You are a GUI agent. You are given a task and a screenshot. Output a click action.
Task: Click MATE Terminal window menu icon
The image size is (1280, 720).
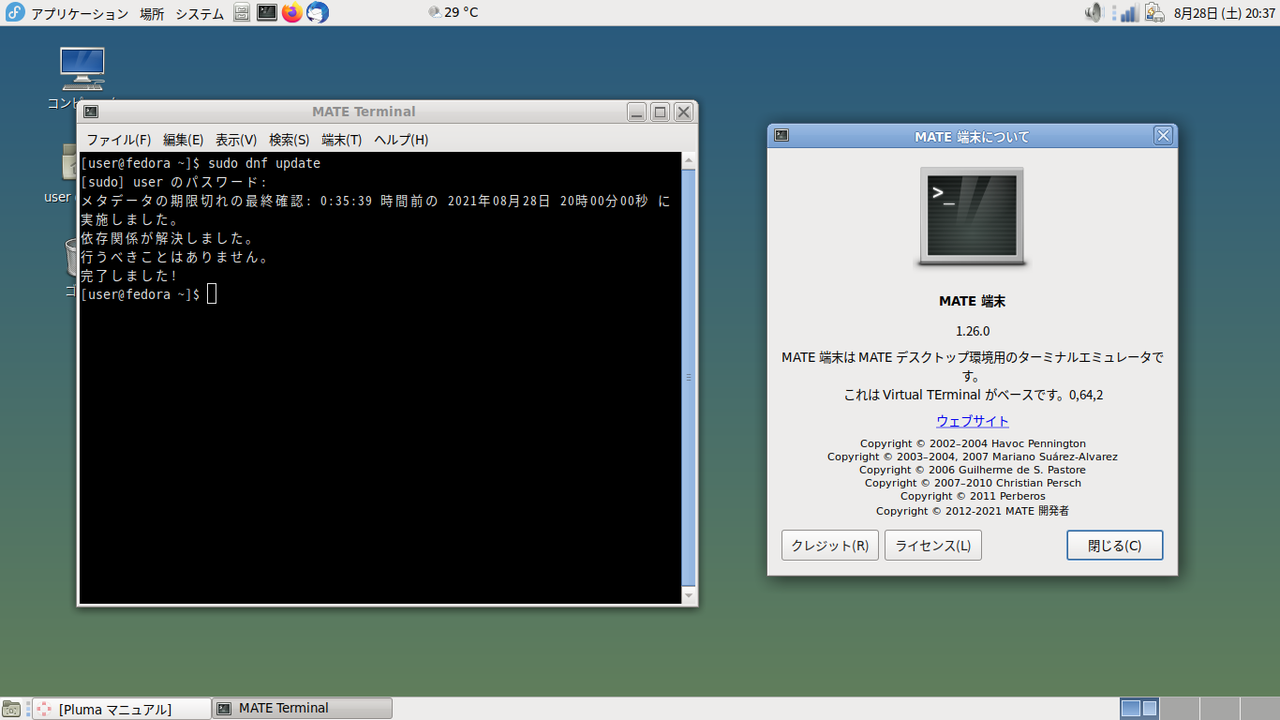pyautogui.click(x=91, y=112)
